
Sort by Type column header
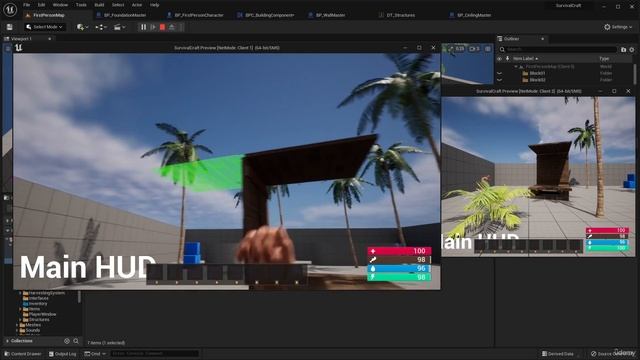(604, 58)
